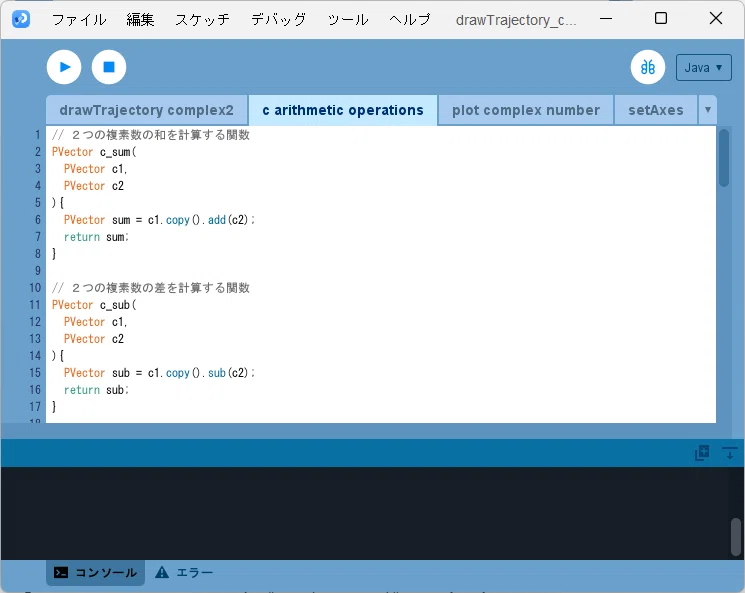This screenshot has height=593, width=745.
Task: Place cursor on 'PVector c_sum(' line
Action: click(94, 152)
